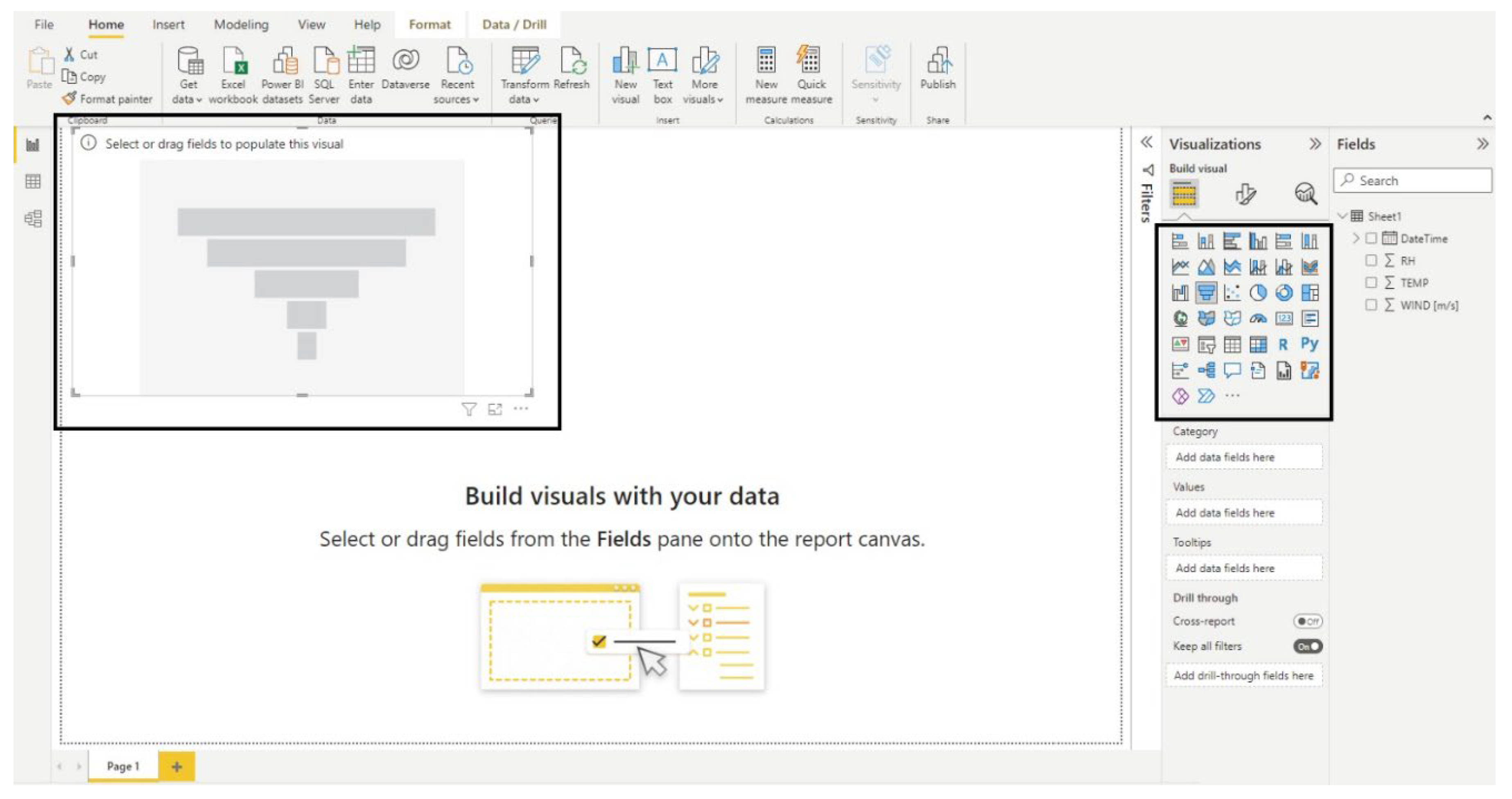Open the Data view in left sidebar
Image resolution: width=1512 pixels, height=799 pixels.
pyautogui.click(x=33, y=182)
